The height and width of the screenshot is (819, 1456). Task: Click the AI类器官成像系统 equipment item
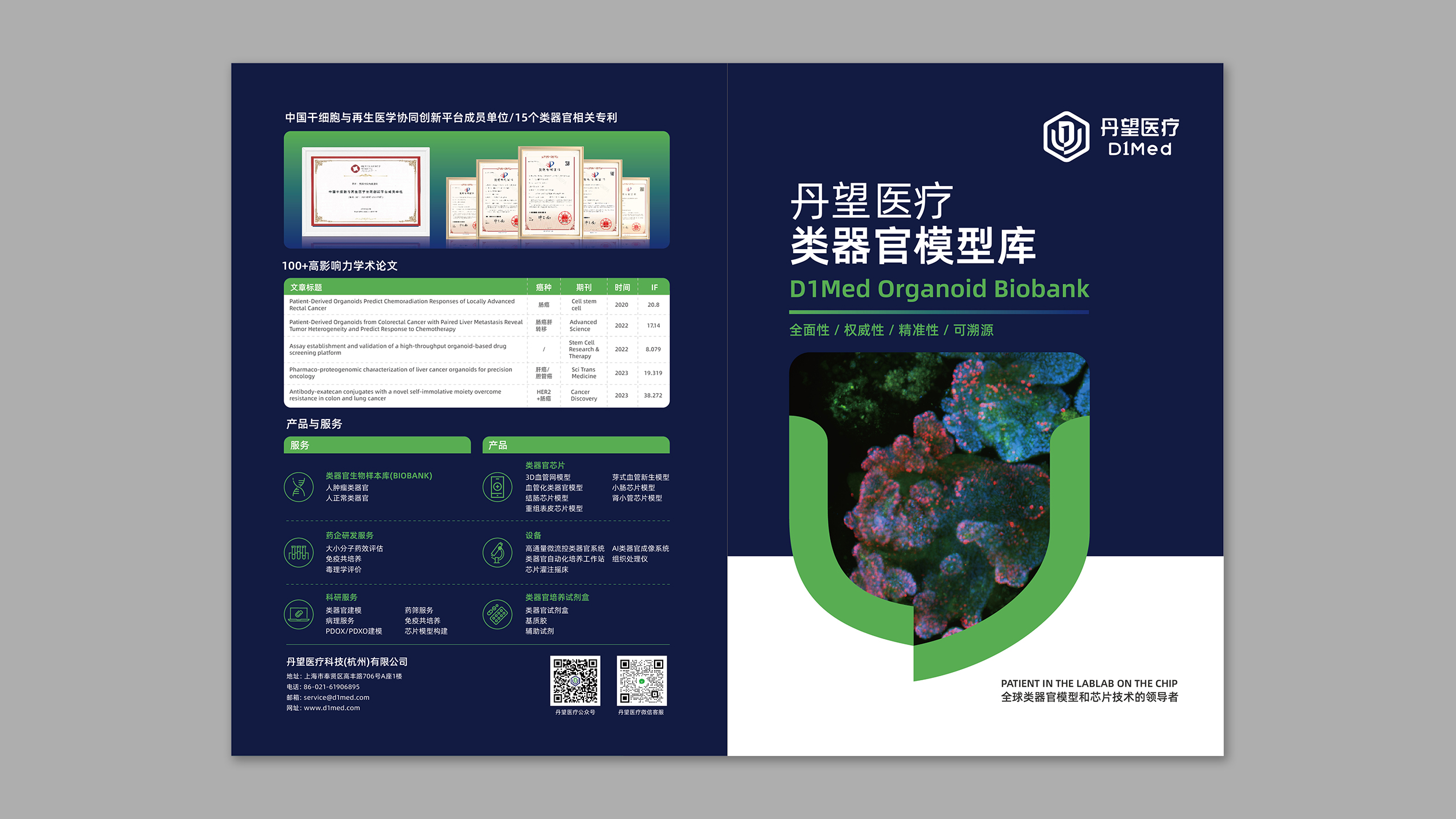pyautogui.click(x=641, y=549)
